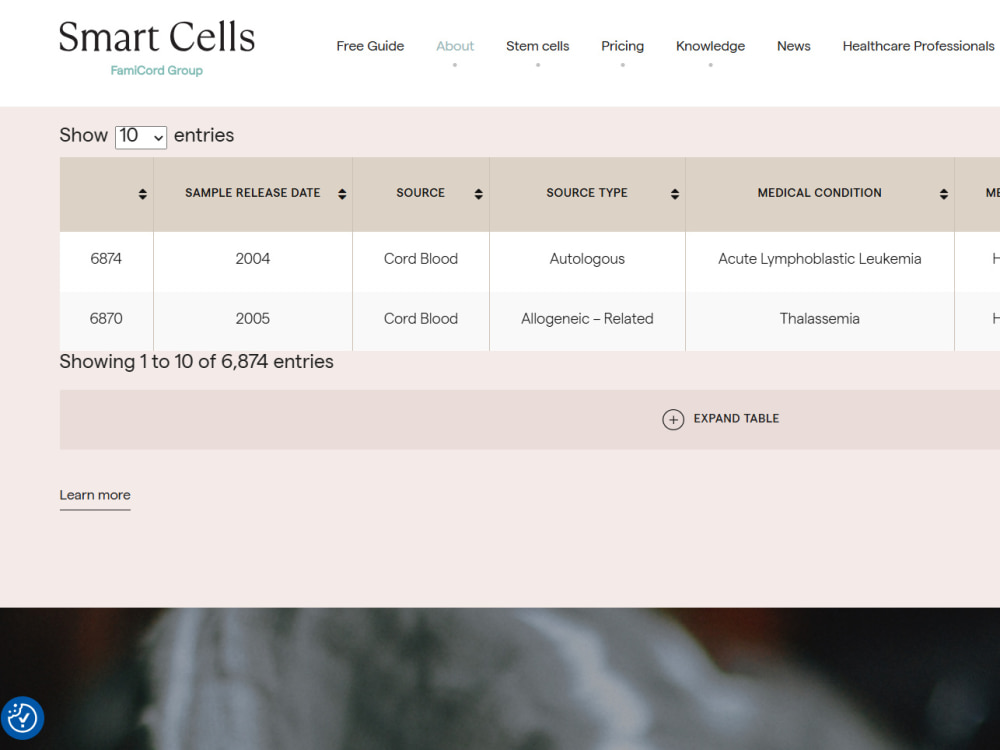Screen dimensions: 1000x750
Task: Click Cord Blood in the 6874 row
Action: 421,259
